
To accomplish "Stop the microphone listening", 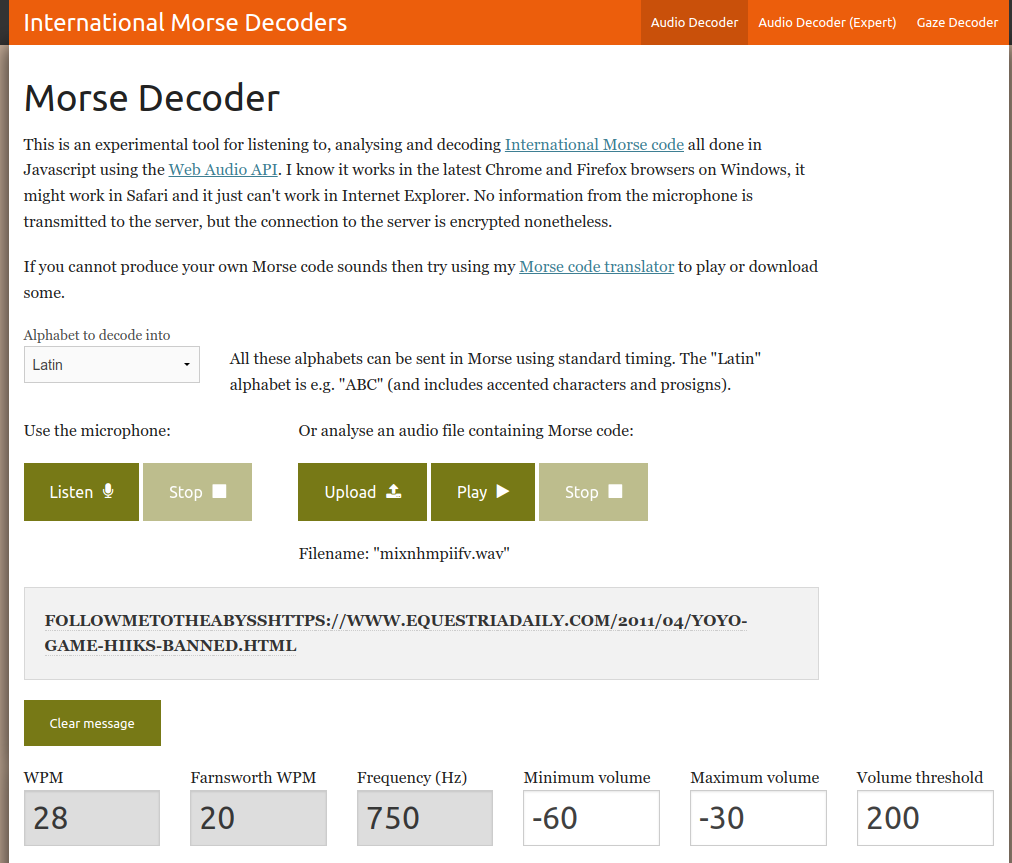I will tap(197, 492).
